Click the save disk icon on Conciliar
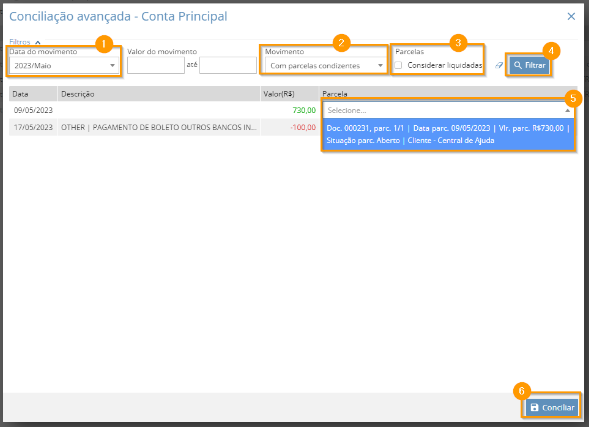The width and height of the screenshot is (589, 427). 535,407
